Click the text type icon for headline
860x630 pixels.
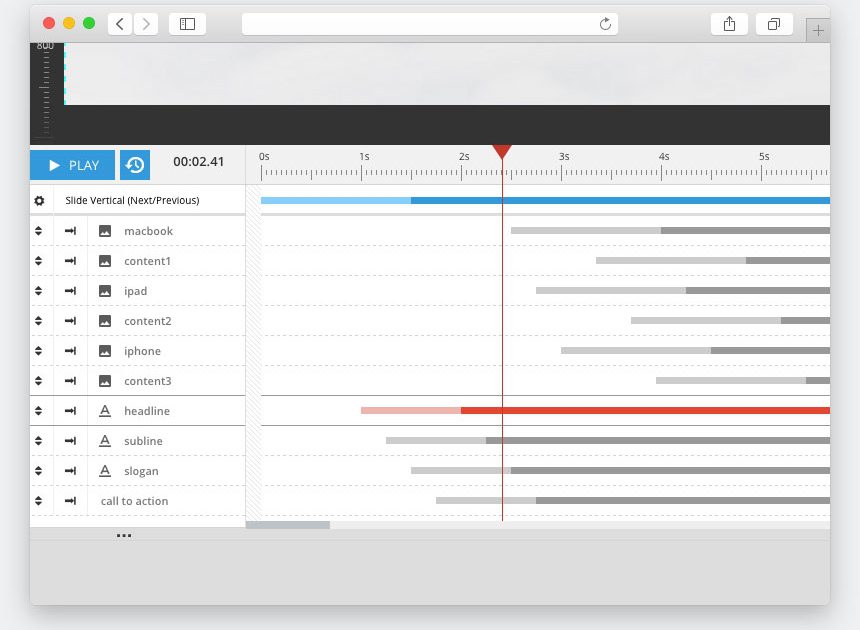click(105, 411)
